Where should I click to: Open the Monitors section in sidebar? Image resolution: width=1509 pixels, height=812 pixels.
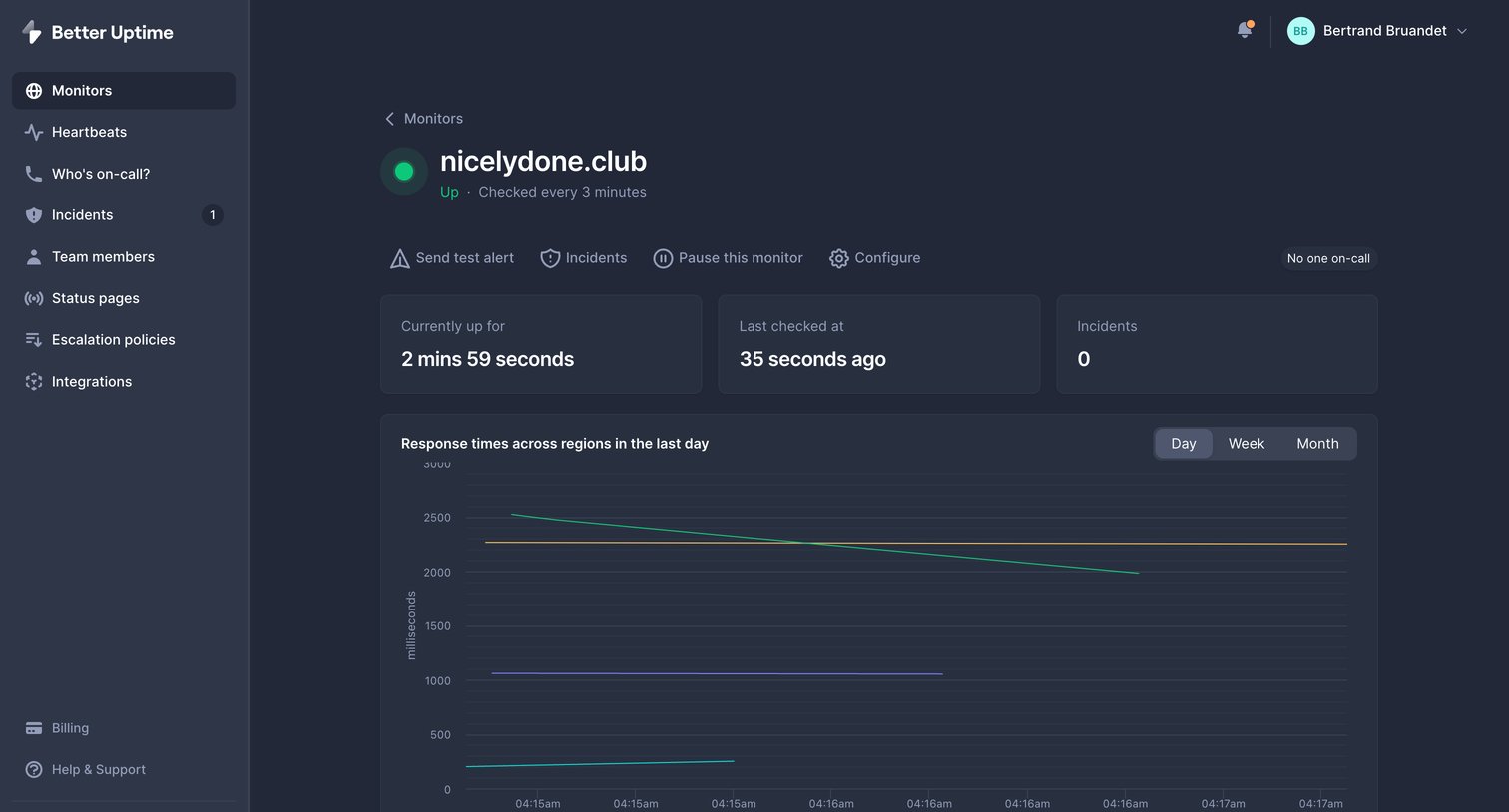[x=124, y=91]
